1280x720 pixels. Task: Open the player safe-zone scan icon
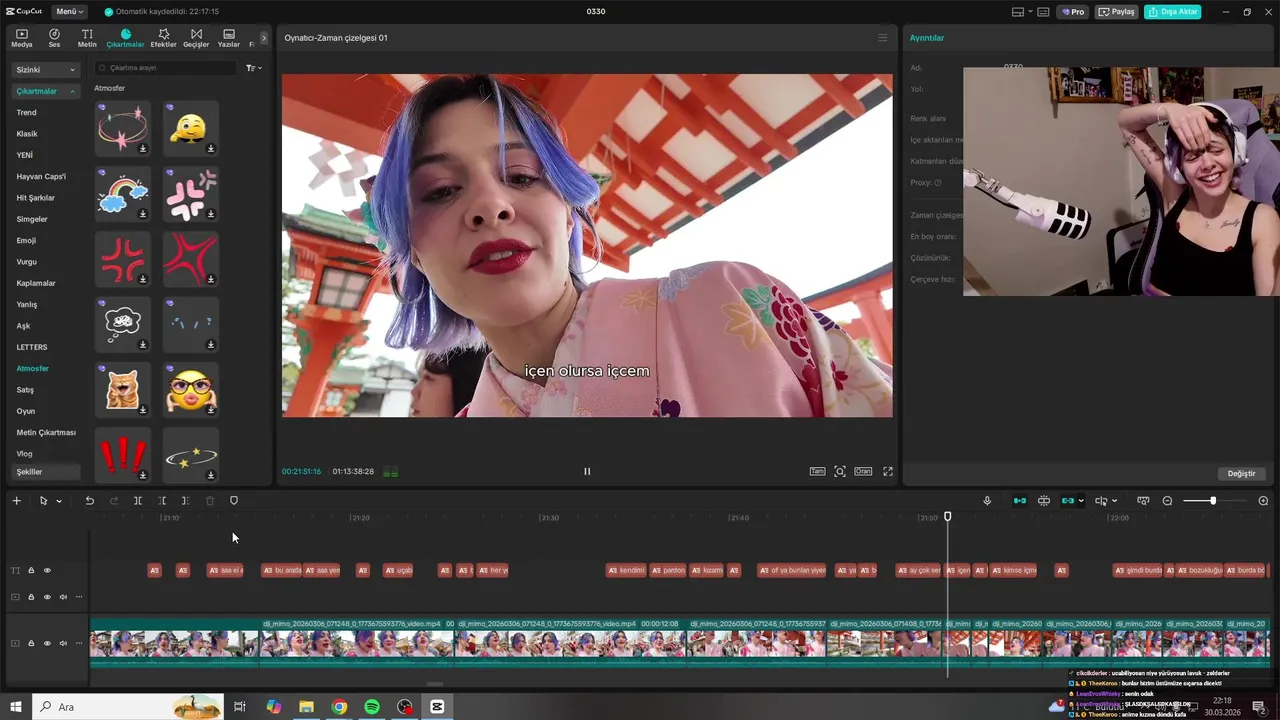pos(840,471)
